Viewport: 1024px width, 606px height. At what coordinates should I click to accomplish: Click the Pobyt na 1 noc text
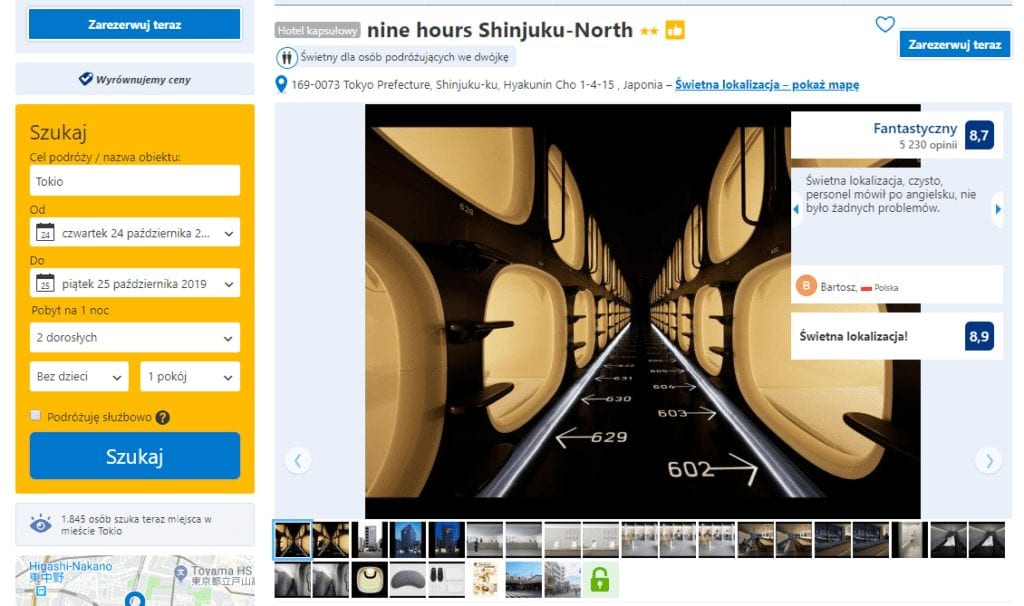(70, 310)
